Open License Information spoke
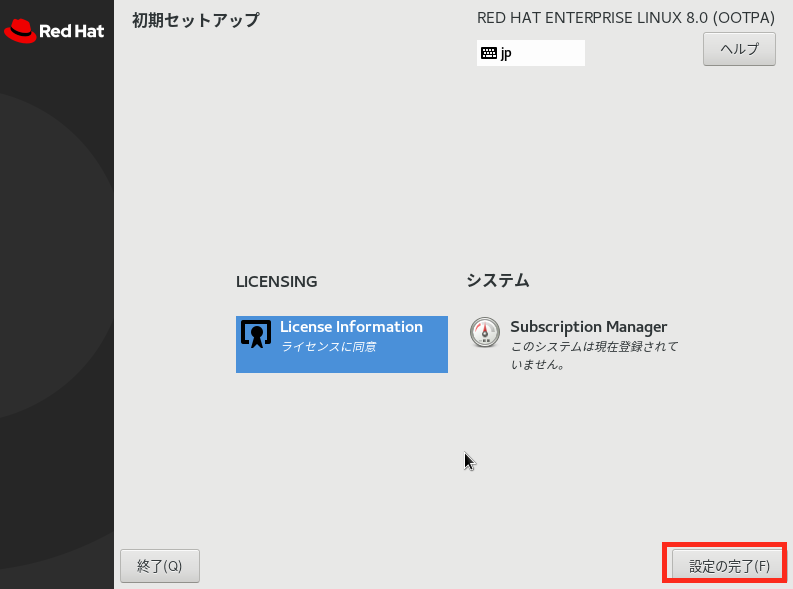 pyautogui.click(x=342, y=344)
